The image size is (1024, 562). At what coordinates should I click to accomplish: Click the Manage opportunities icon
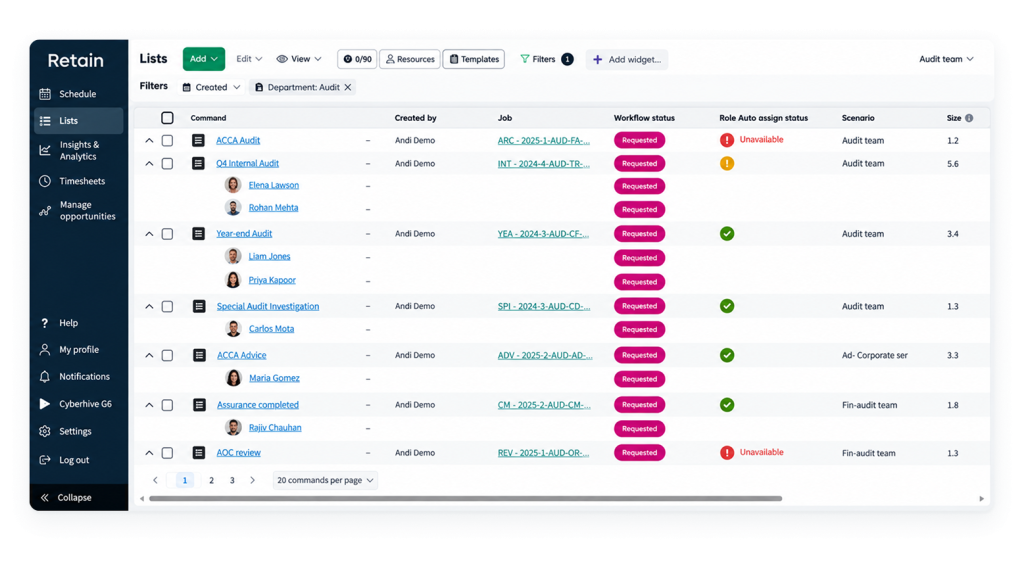pyautogui.click(x=44, y=210)
